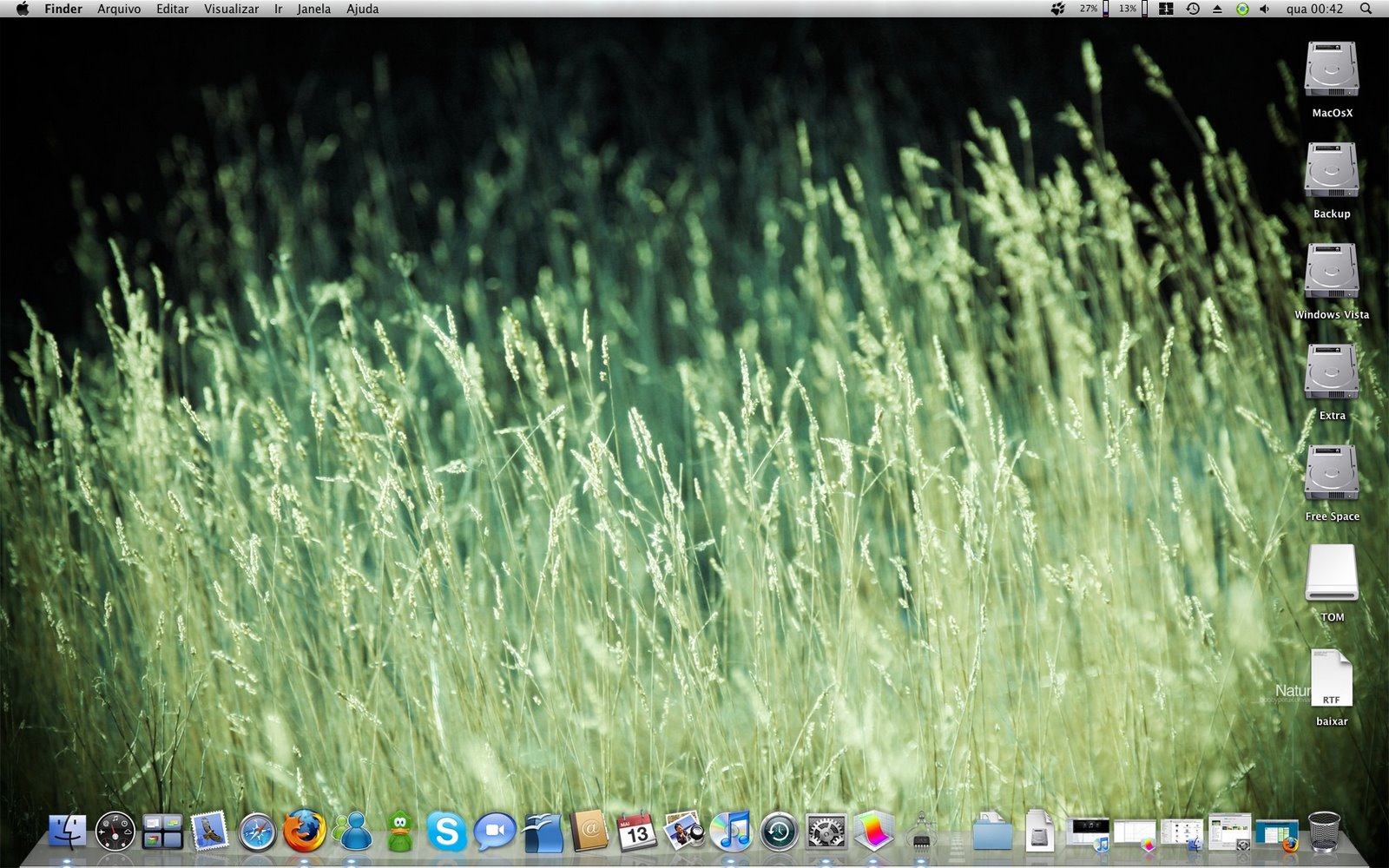The height and width of the screenshot is (868, 1389).
Task: Open volume control in menu bar
Action: pyautogui.click(x=1265, y=9)
